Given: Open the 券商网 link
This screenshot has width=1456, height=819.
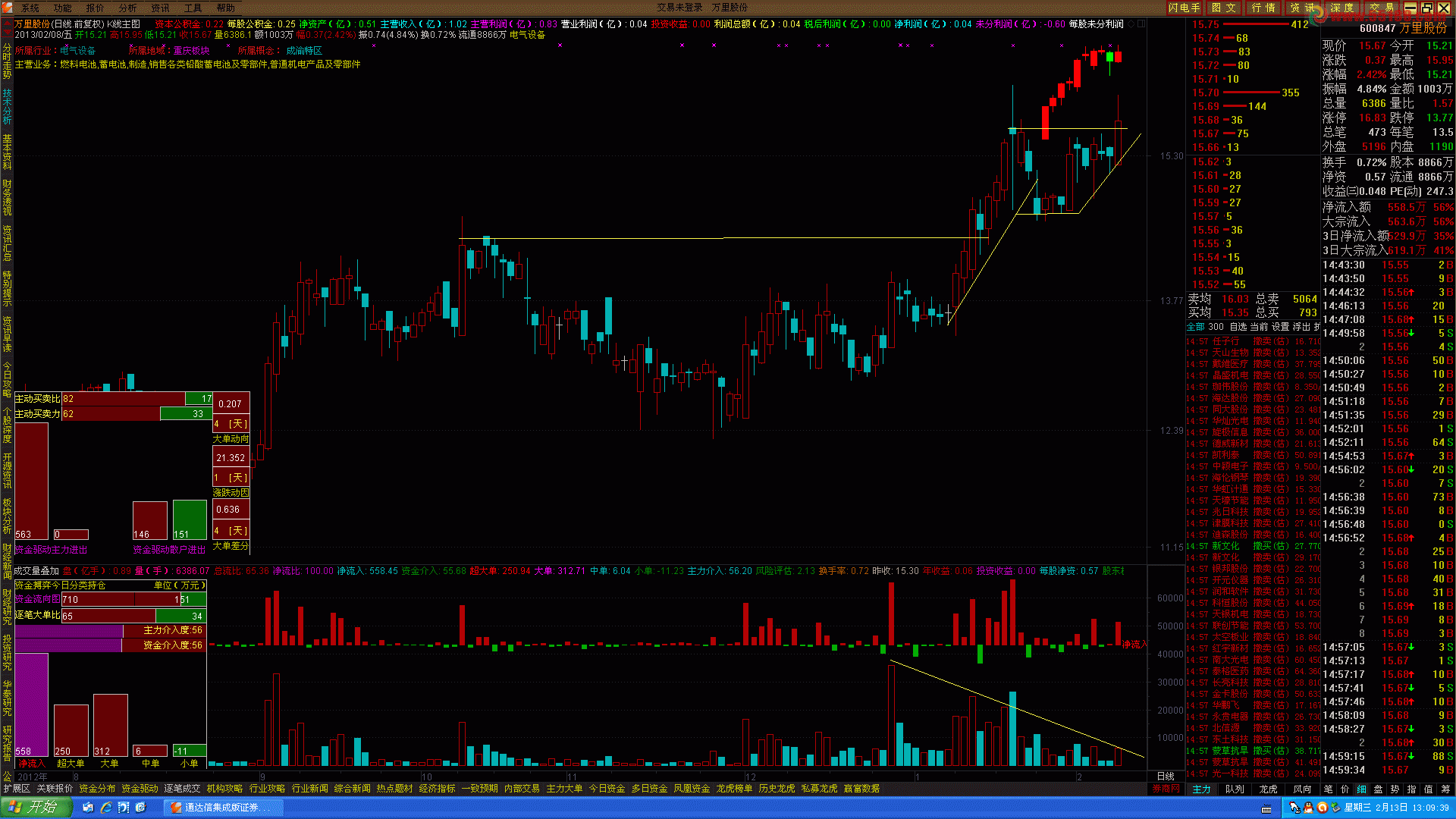Looking at the screenshot, I should 1166,789.
